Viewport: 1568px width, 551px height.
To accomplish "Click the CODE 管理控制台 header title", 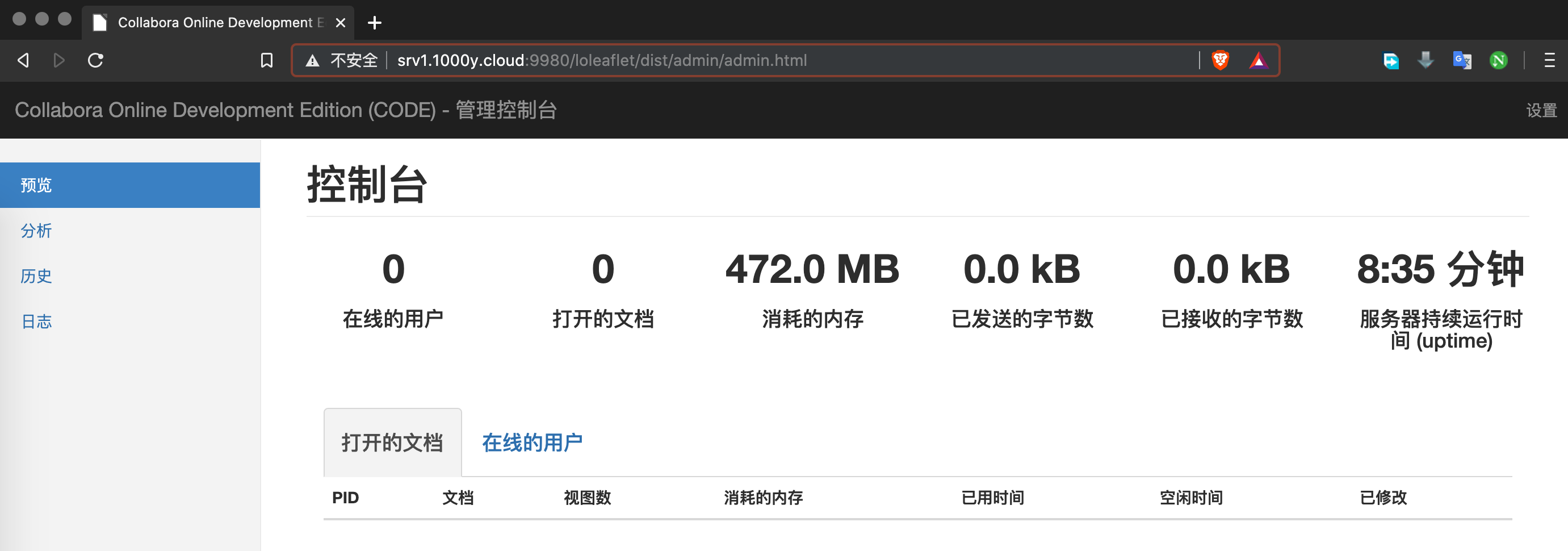I will tap(286, 110).
